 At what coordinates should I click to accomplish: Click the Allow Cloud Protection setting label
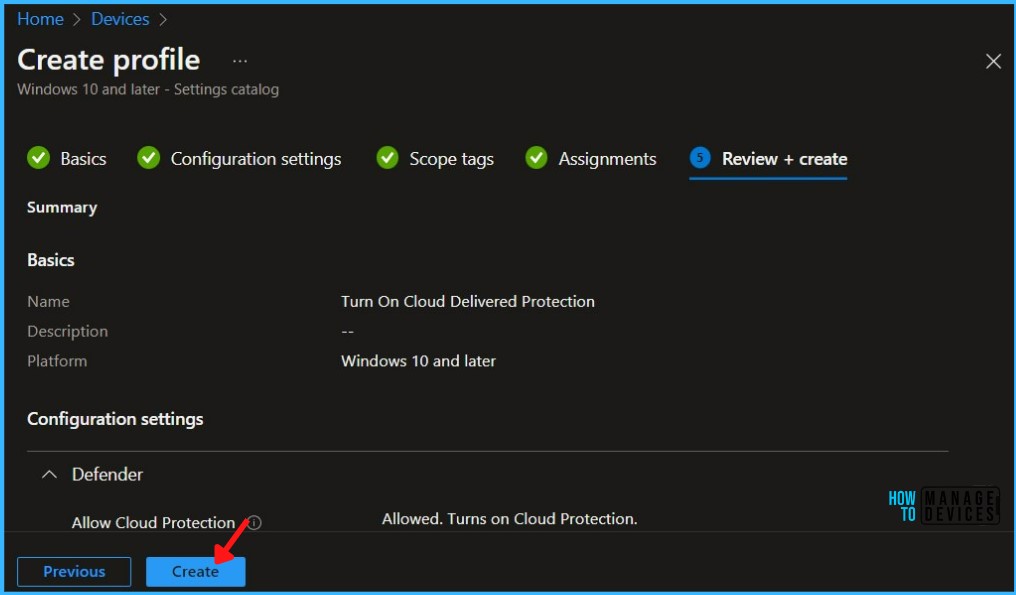click(154, 522)
